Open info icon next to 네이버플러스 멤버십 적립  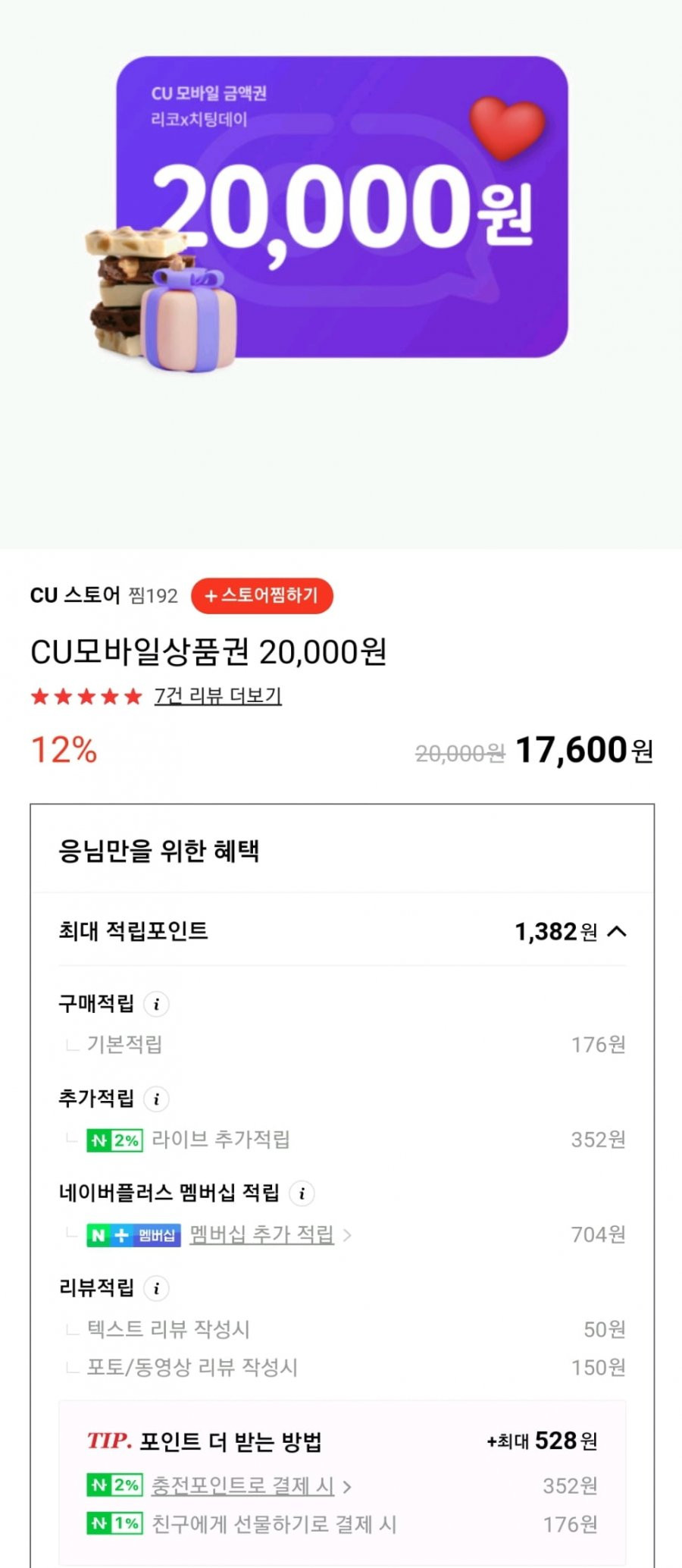tap(302, 1193)
